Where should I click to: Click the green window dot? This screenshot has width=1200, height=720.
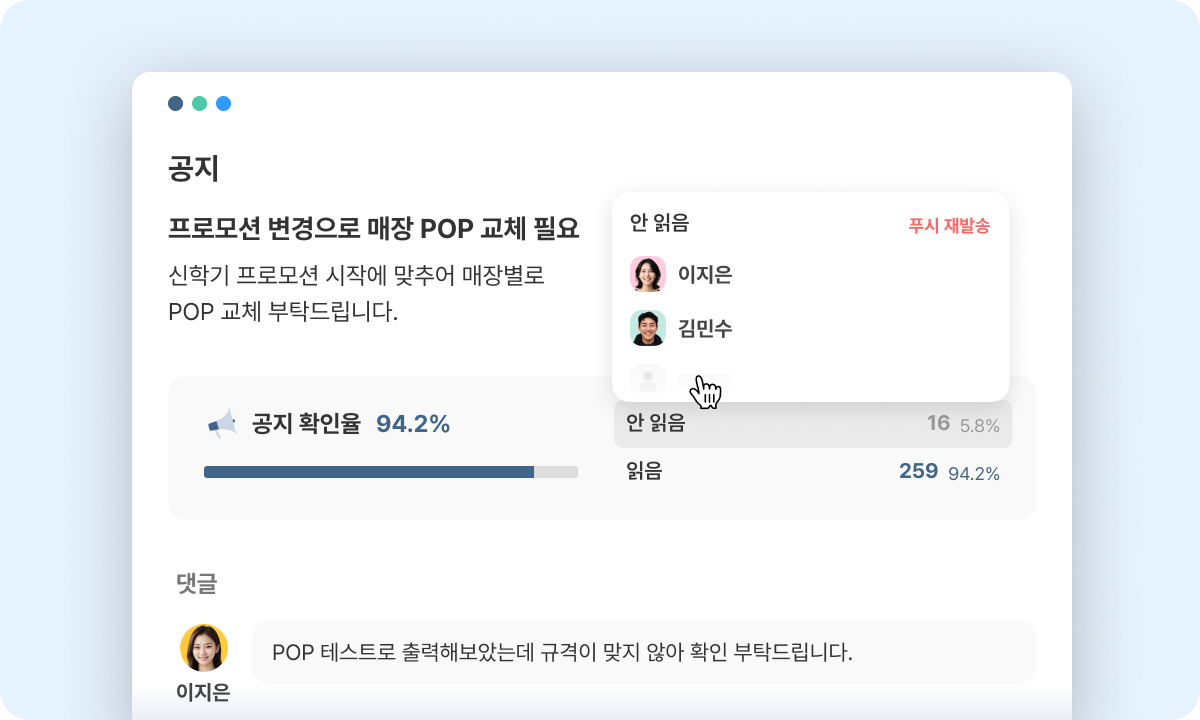[x=199, y=103]
